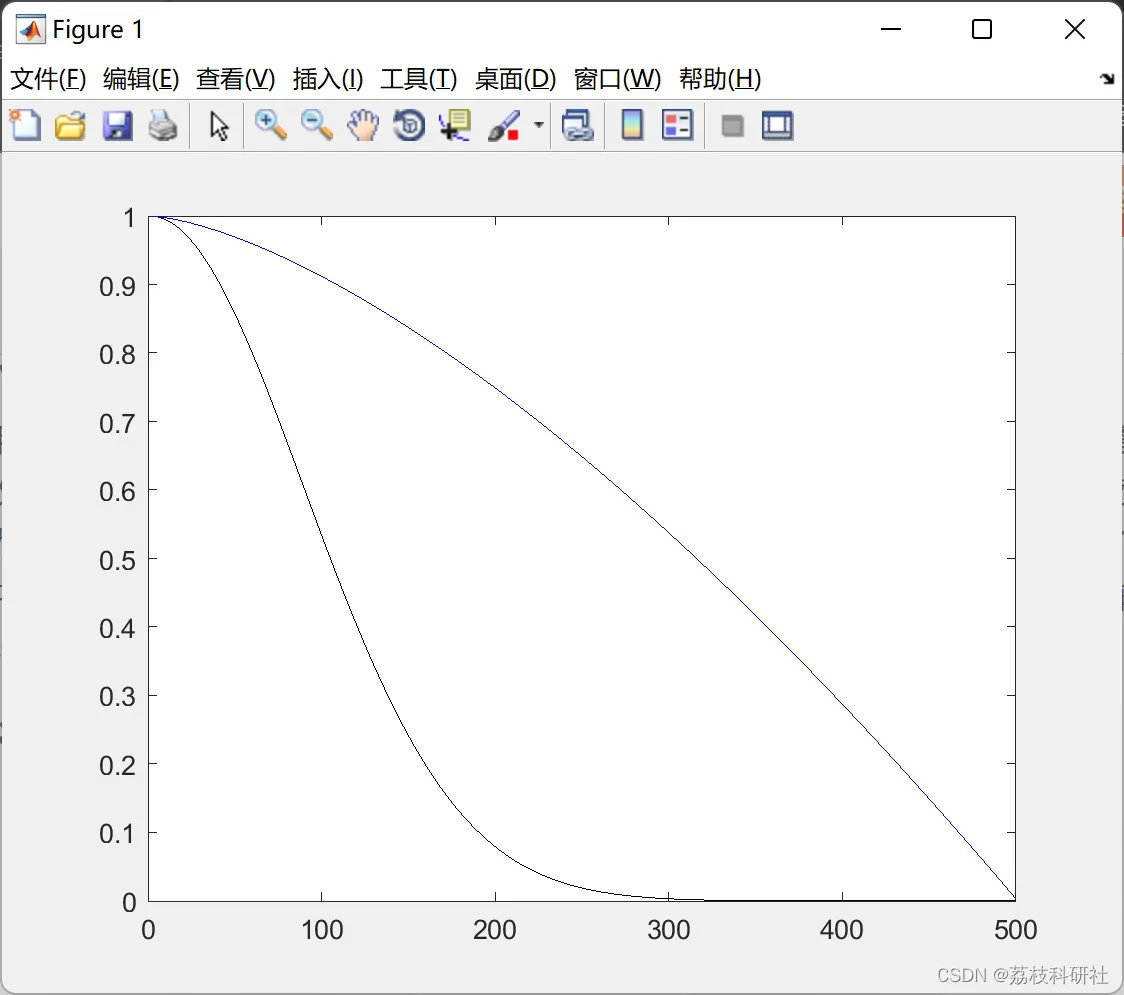This screenshot has height=995, width=1124.
Task: Open the 窗口(W) menu
Action: pyautogui.click(x=617, y=78)
